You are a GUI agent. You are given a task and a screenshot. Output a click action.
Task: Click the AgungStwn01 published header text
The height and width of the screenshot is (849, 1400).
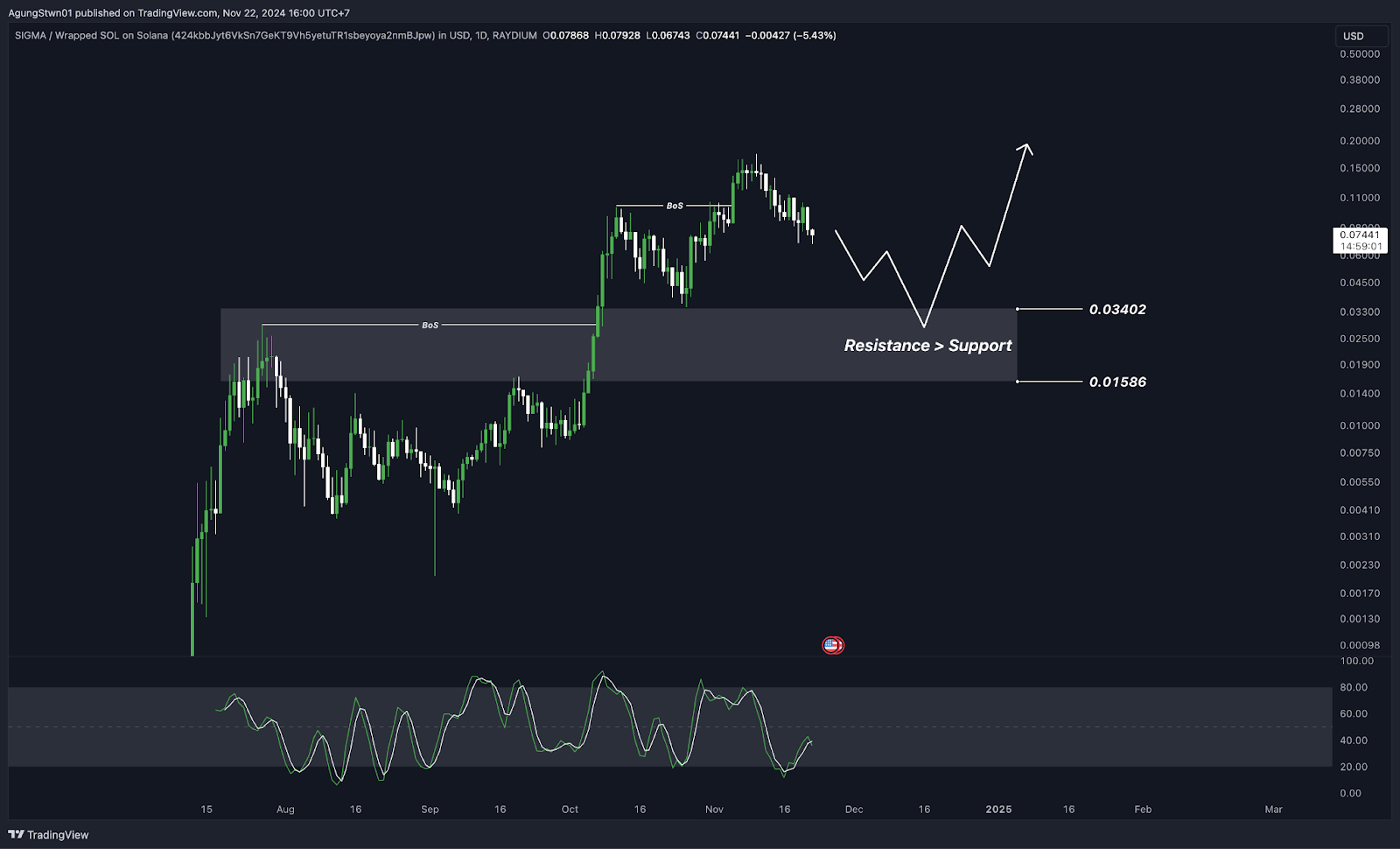click(179, 13)
